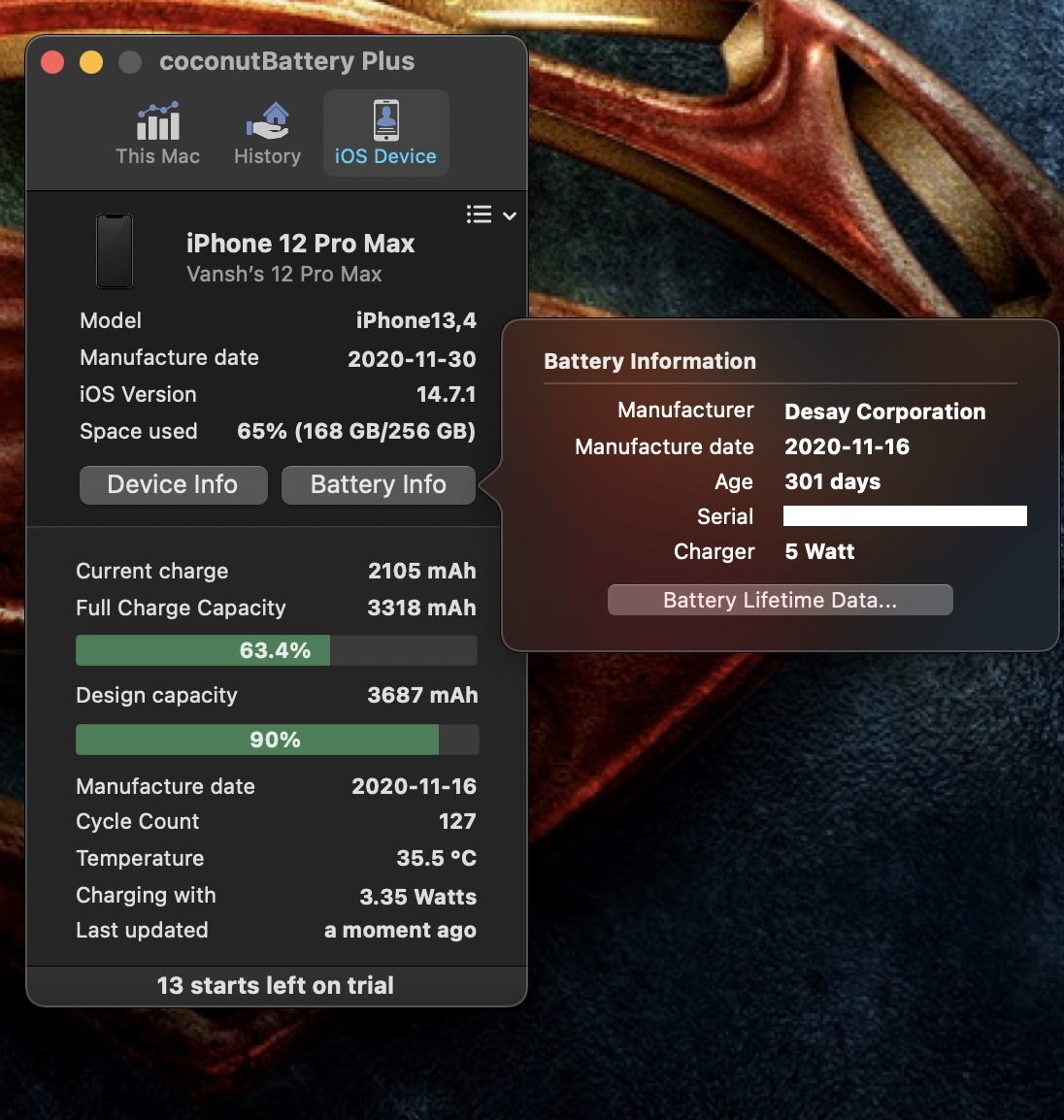
Task: Click '13 starts left on trial' text
Action: click(276, 986)
